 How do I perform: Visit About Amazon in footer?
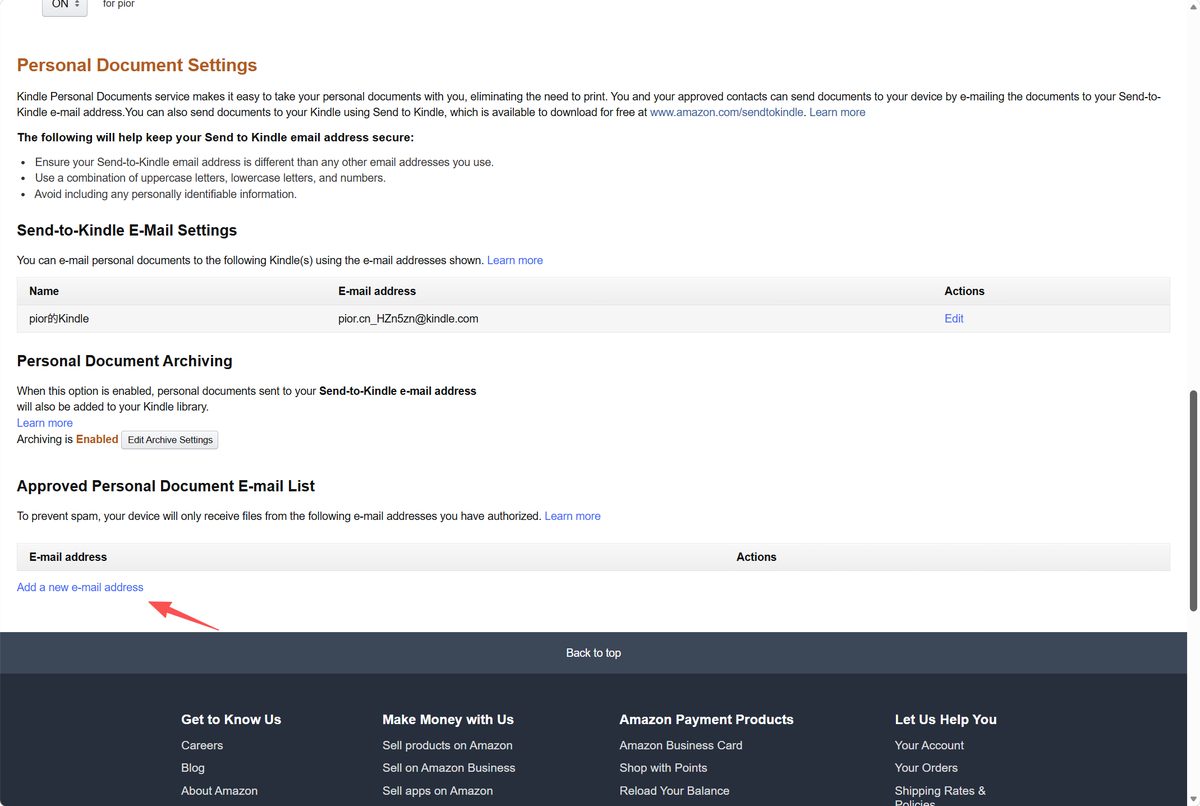tap(219, 791)
